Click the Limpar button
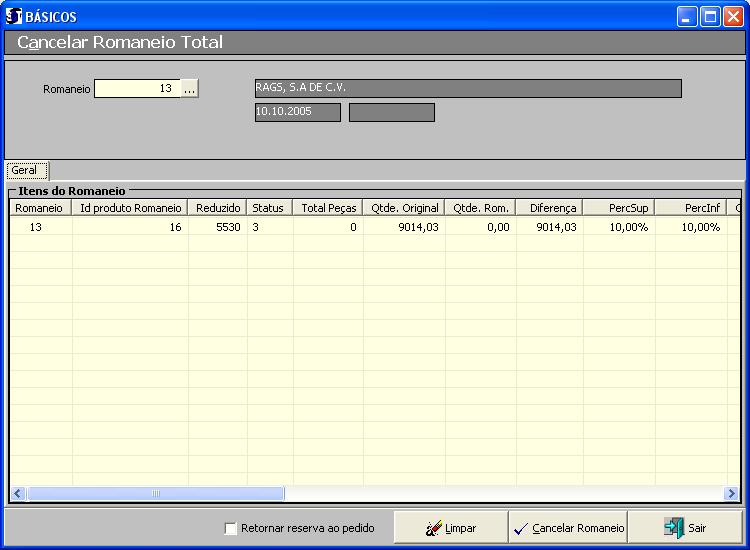This screenshot has width=750, height=550. (451, 528)
